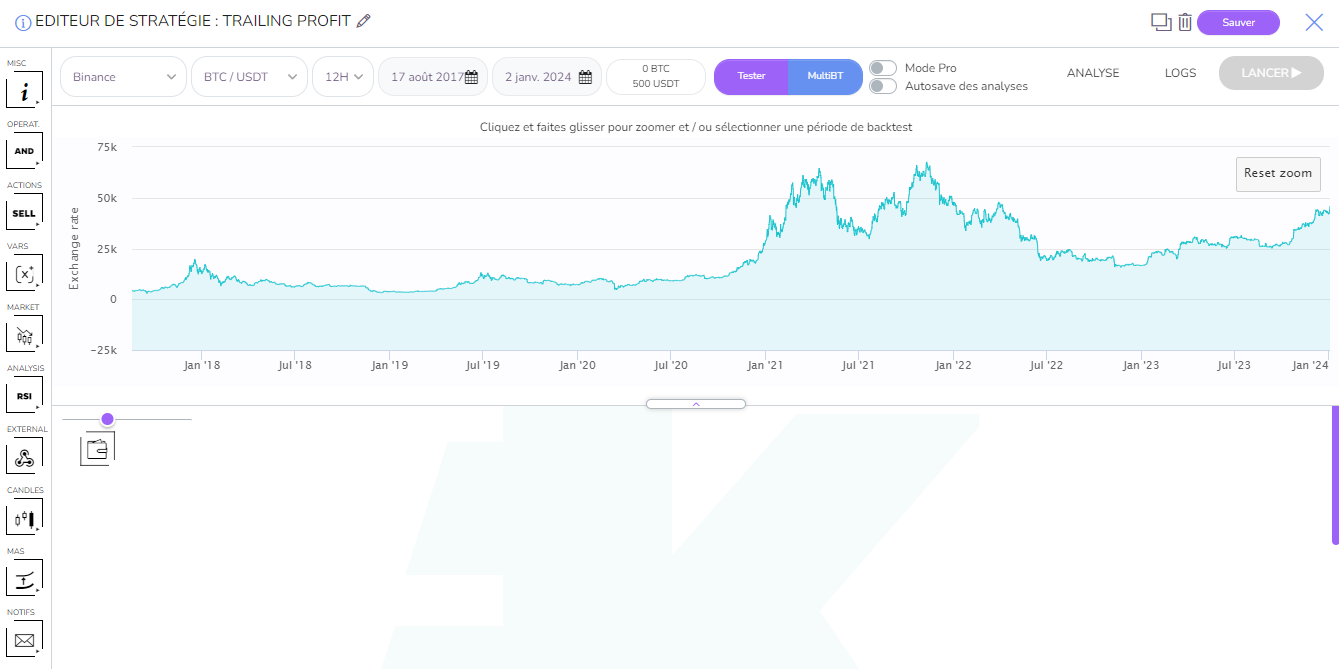Open the LOGS tab

pos(1180,73)
